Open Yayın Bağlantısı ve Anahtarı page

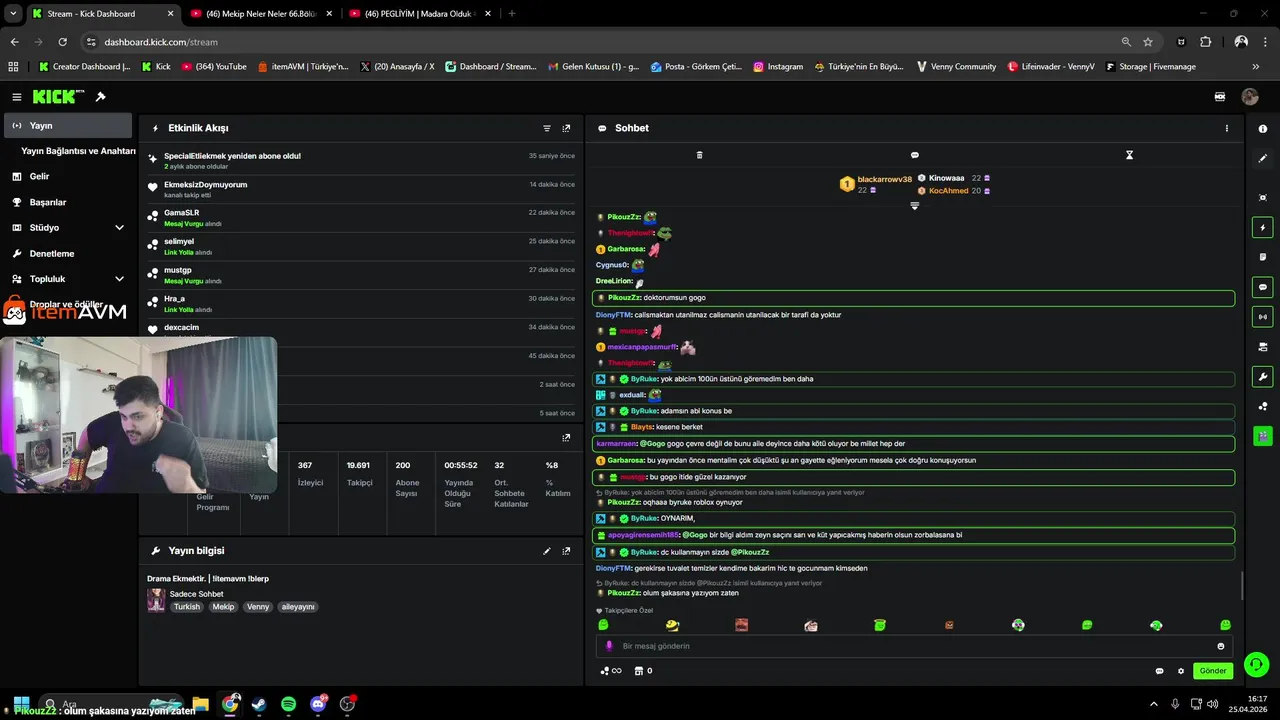78,151
